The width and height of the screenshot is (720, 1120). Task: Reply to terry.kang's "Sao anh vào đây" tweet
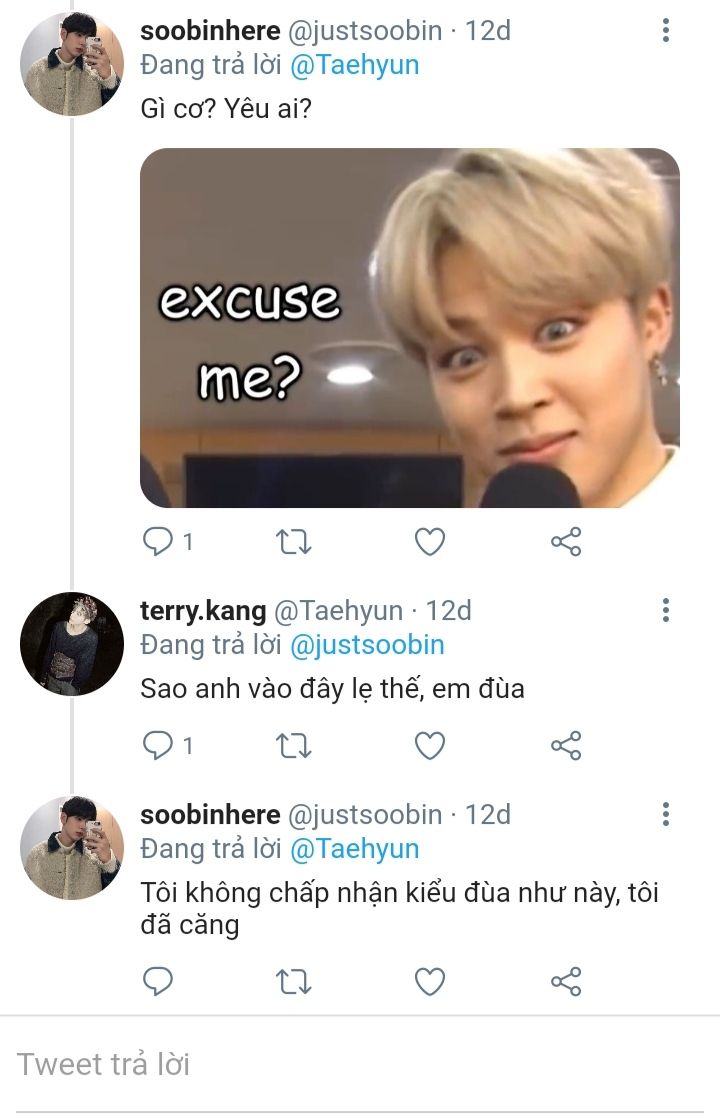pyautogui.click(x=158, y=745)
